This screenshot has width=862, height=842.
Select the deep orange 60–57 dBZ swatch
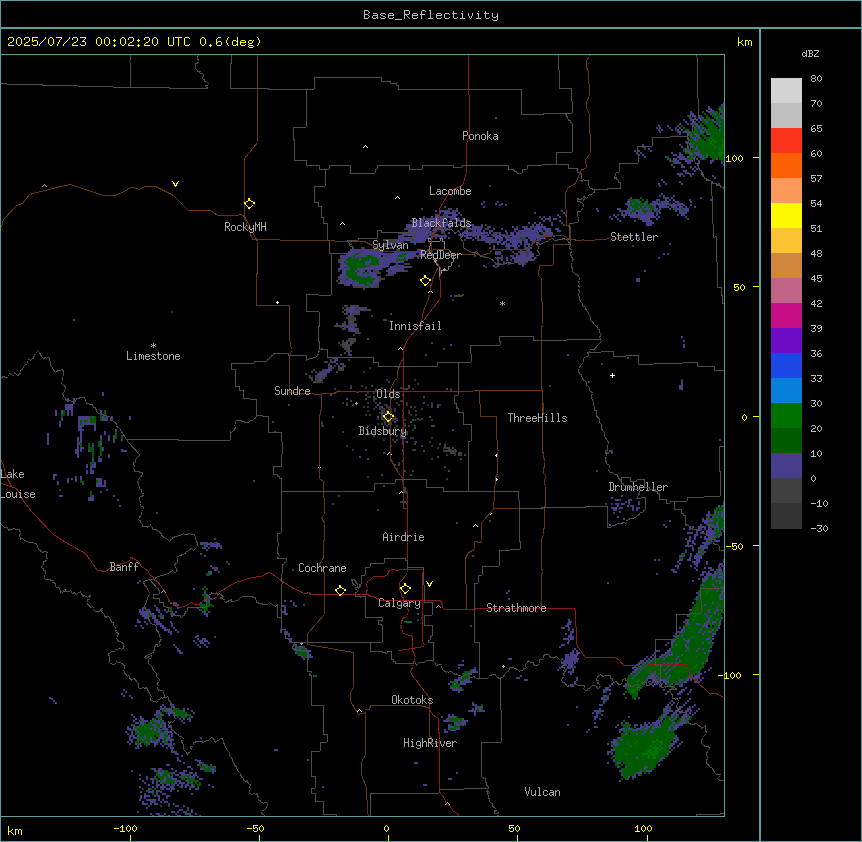[786, 165]
